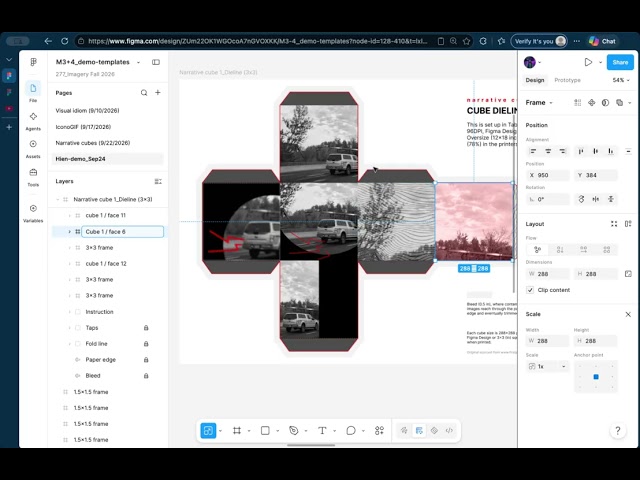Switch to the Design tab
Screen dimensions: 640x480
[x=535, y=80]
